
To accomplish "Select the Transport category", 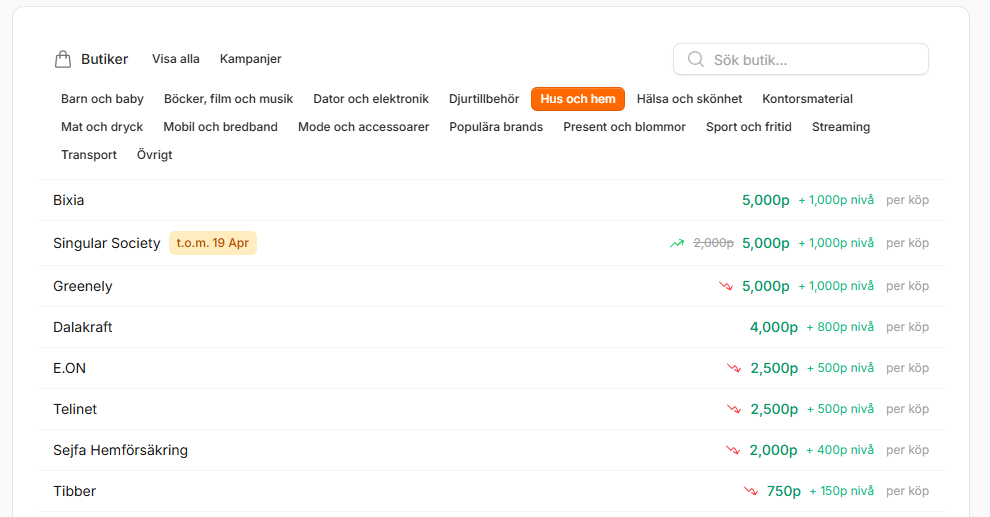I will [x=89, y=155].
